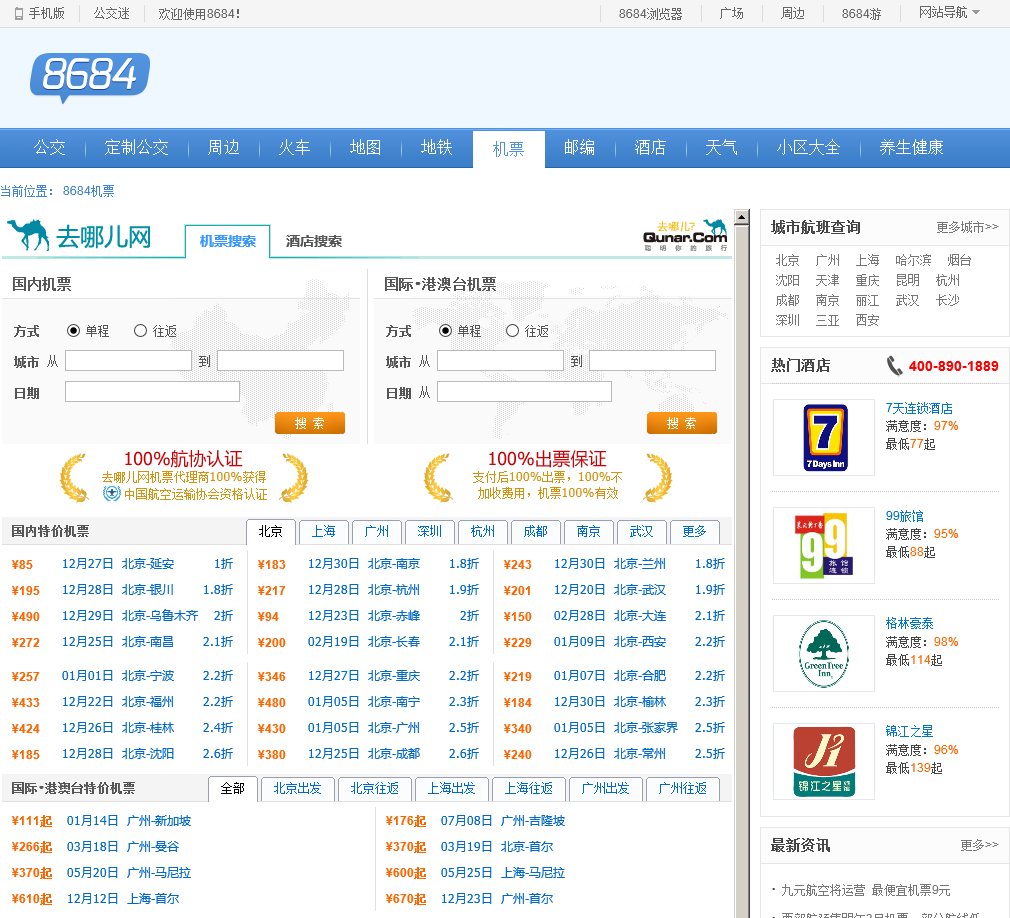Click the 手机版 mobile icon link

[x=39, y=14]
